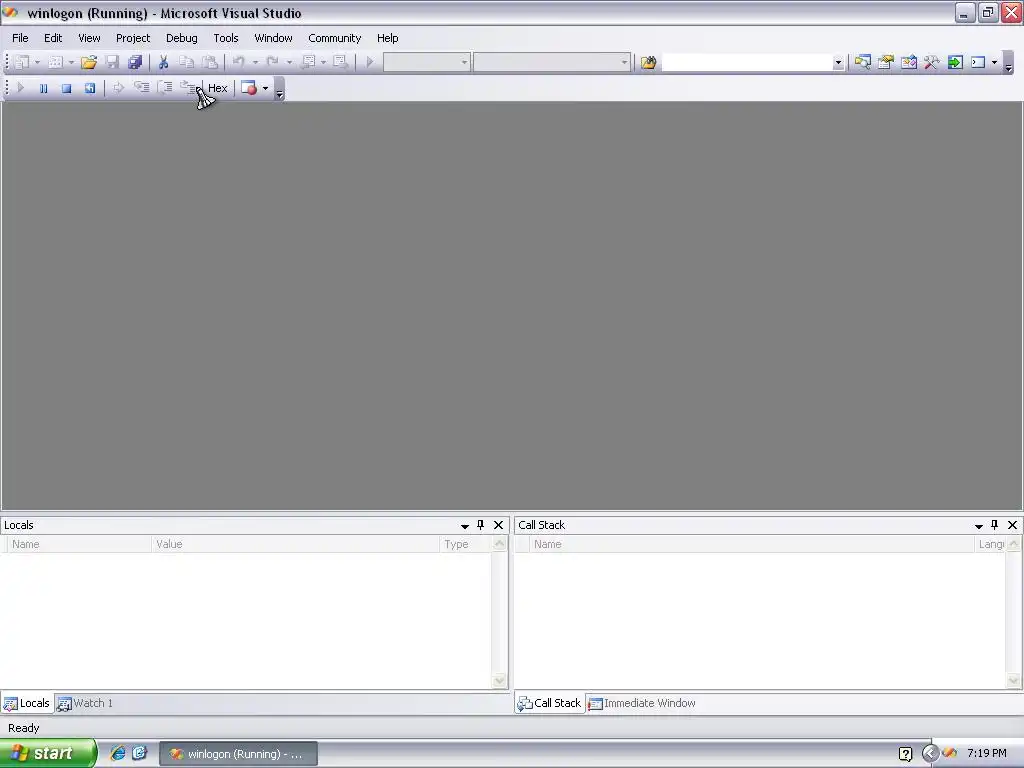
Task: Click inside the Find text box
Action: tap(747, 62)
